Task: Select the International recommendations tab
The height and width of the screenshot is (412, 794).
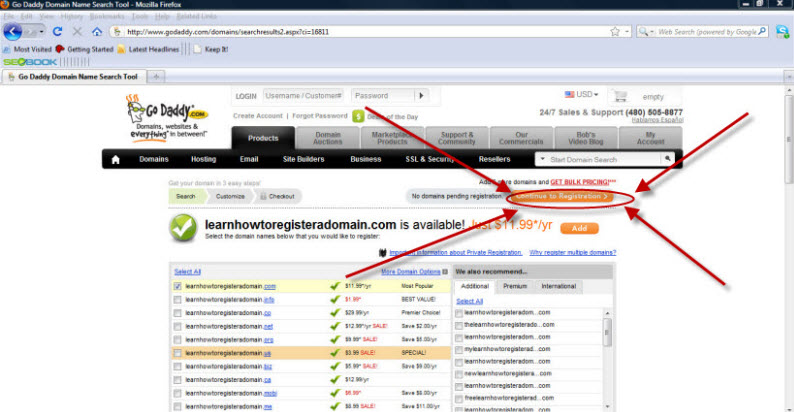Action: point(559,286)
